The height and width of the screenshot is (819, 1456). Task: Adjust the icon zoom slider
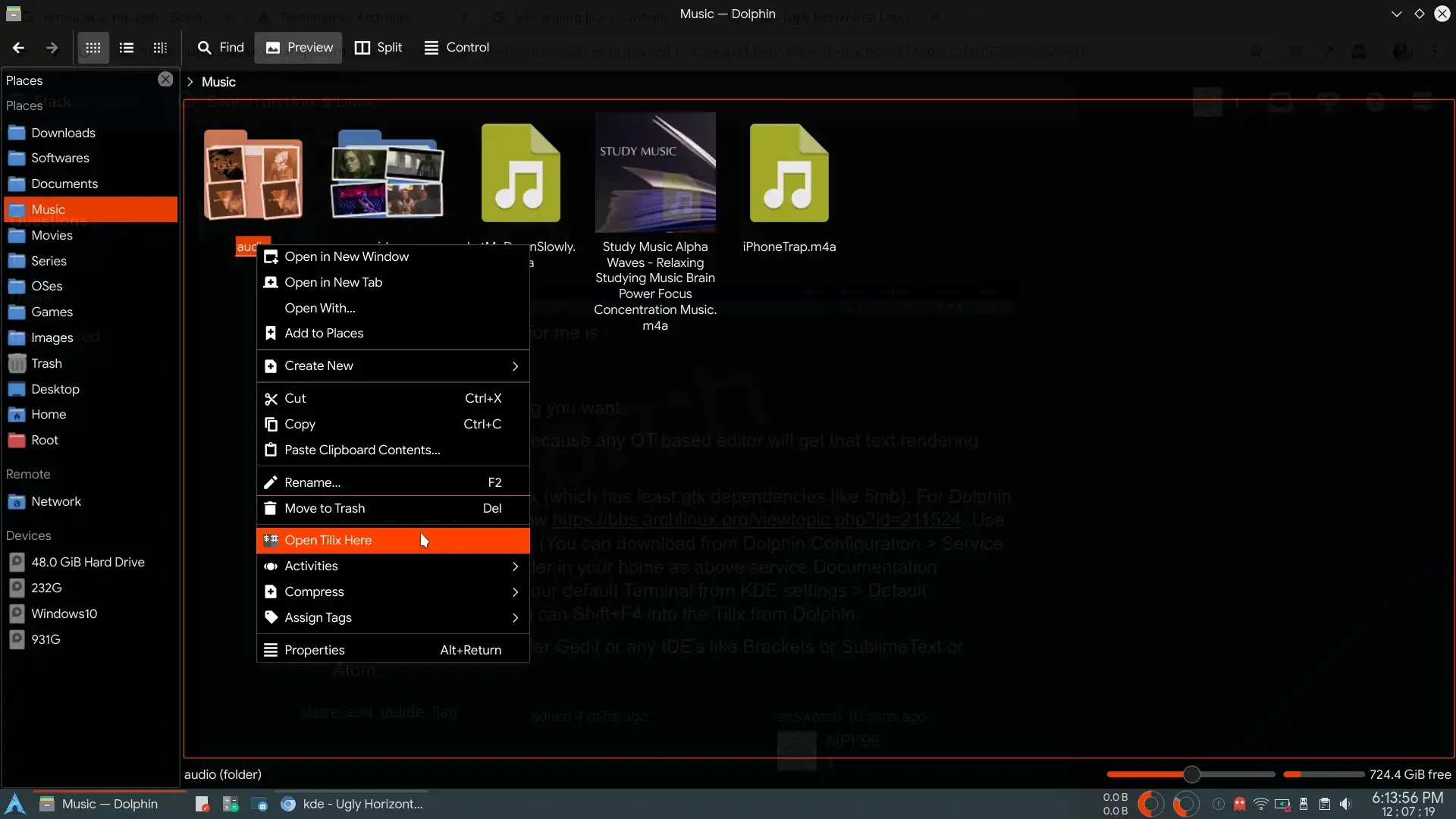click(x=1191, y=774)
